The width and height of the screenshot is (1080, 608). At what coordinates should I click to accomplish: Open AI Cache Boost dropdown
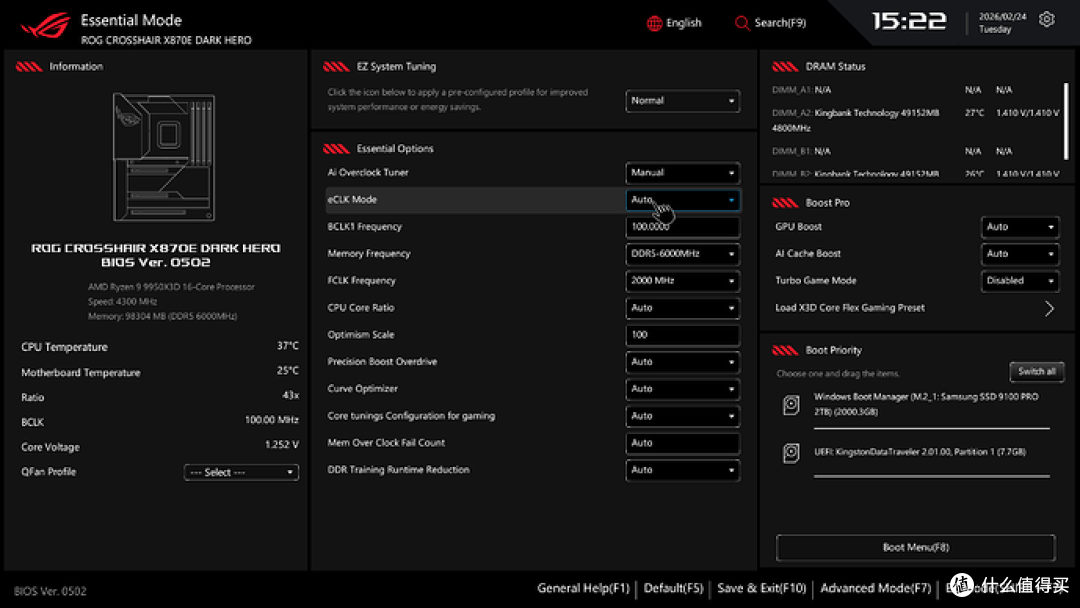click(x=1020, y=254)
